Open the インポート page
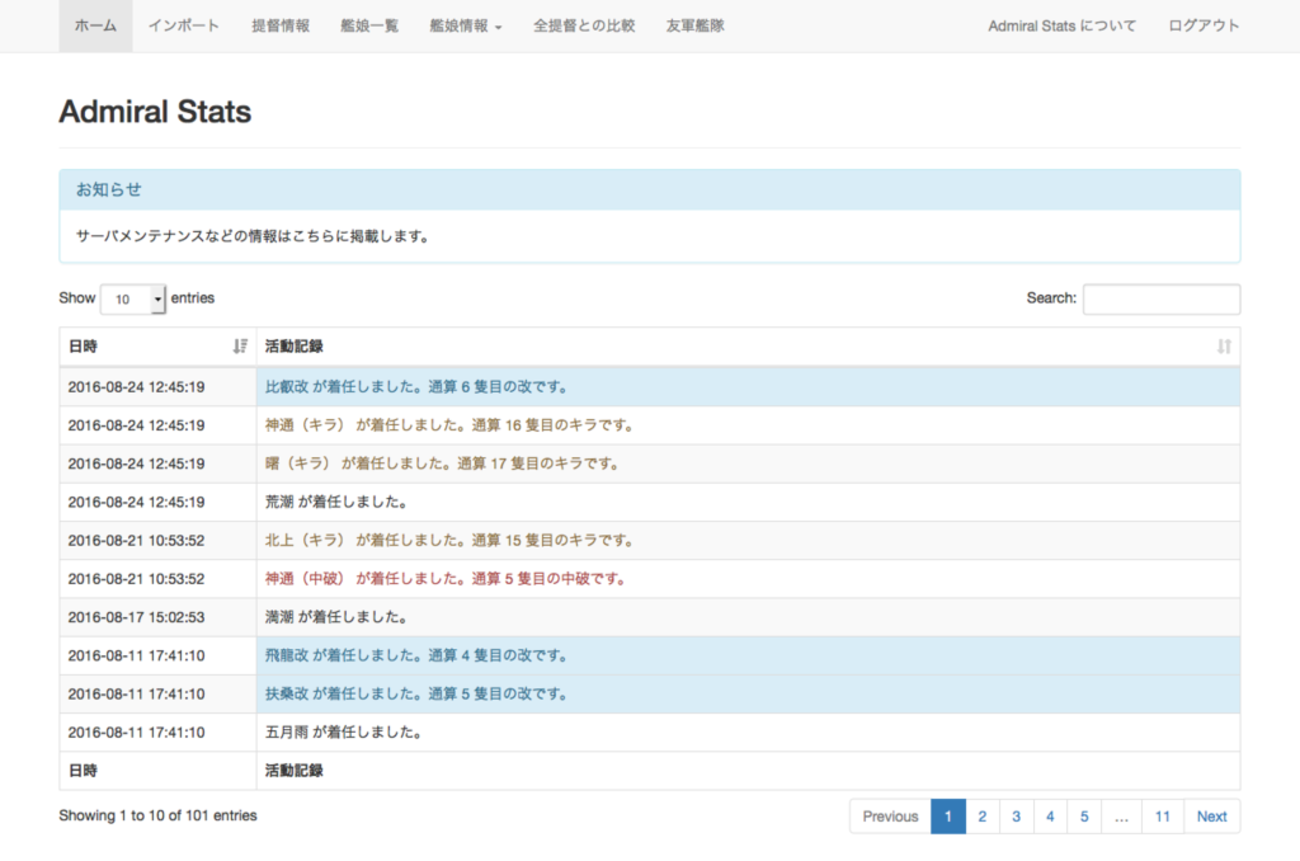The height and width of the screenshot is (861, 1300). click(184, 26)
